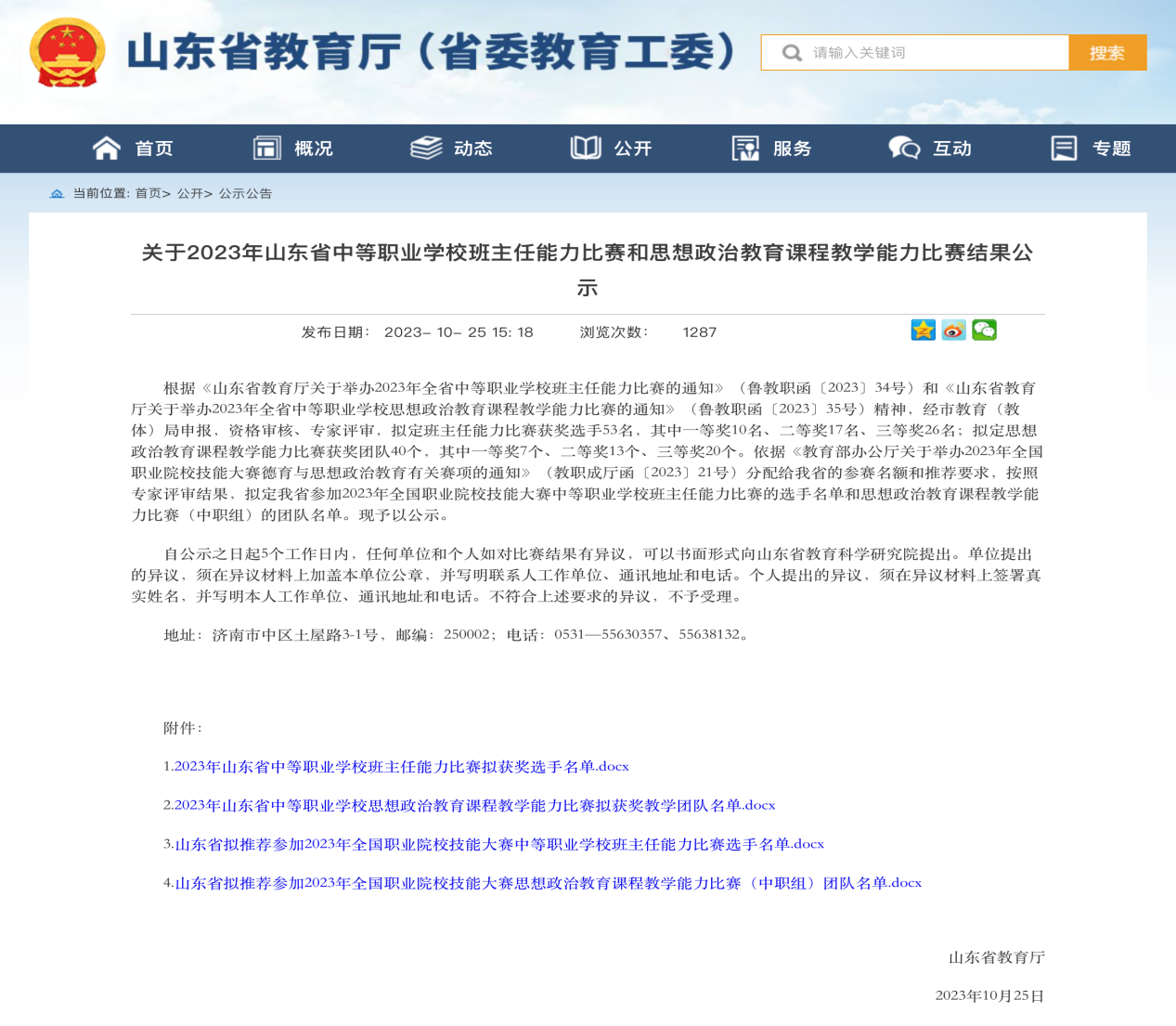Image resolution: width=1176 pixels, height=1026 pixels.
Task: Open attachment 1 班主任能力比赛拟获奖选手名单.docx
Action: (401, 767)
